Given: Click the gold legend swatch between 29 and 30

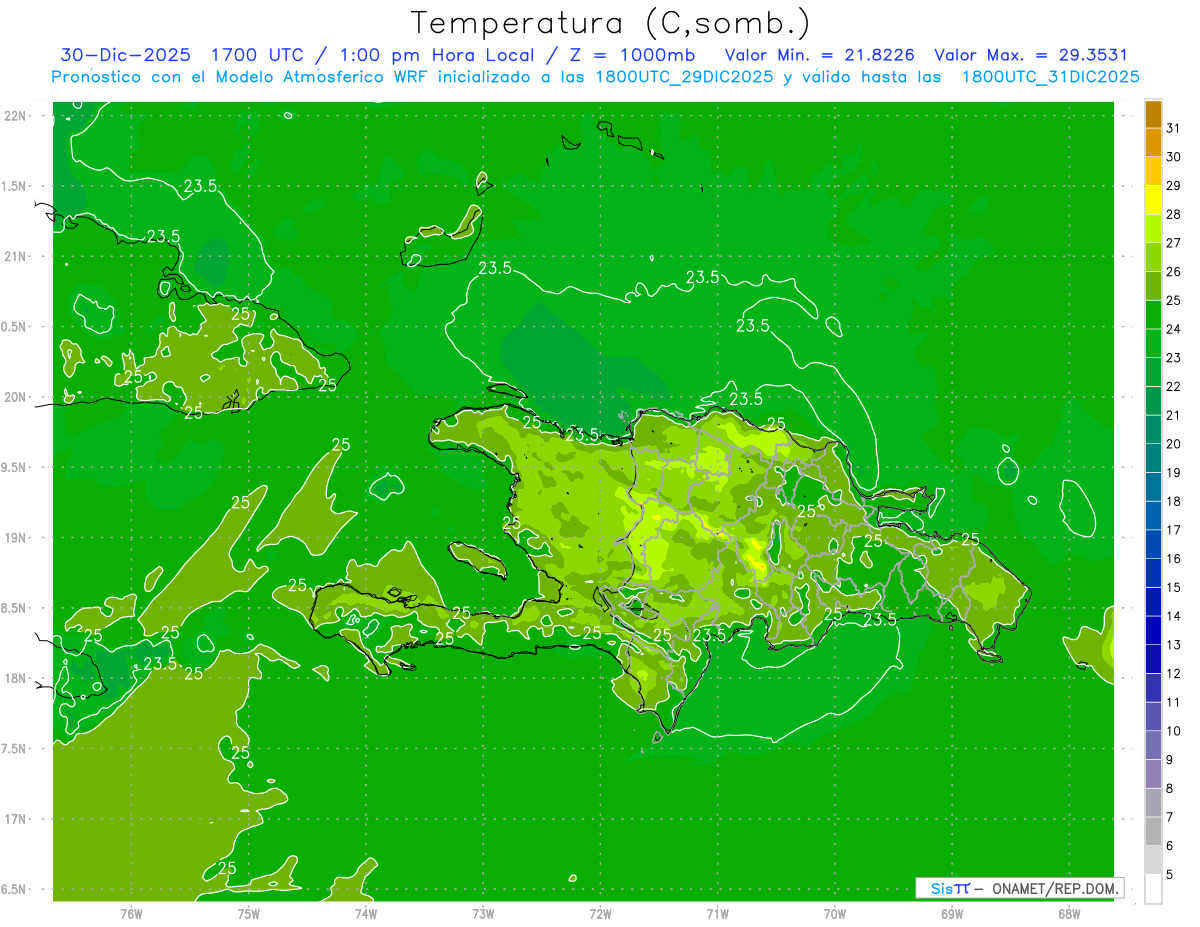Looking at the screenshot, I should 1153,171.
